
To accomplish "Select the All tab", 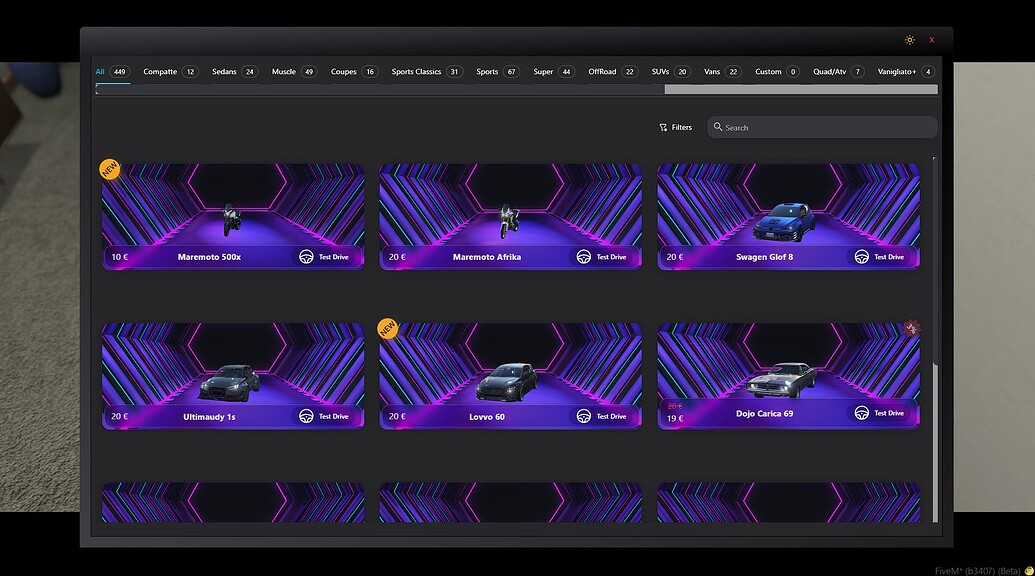I will (112, 71).
